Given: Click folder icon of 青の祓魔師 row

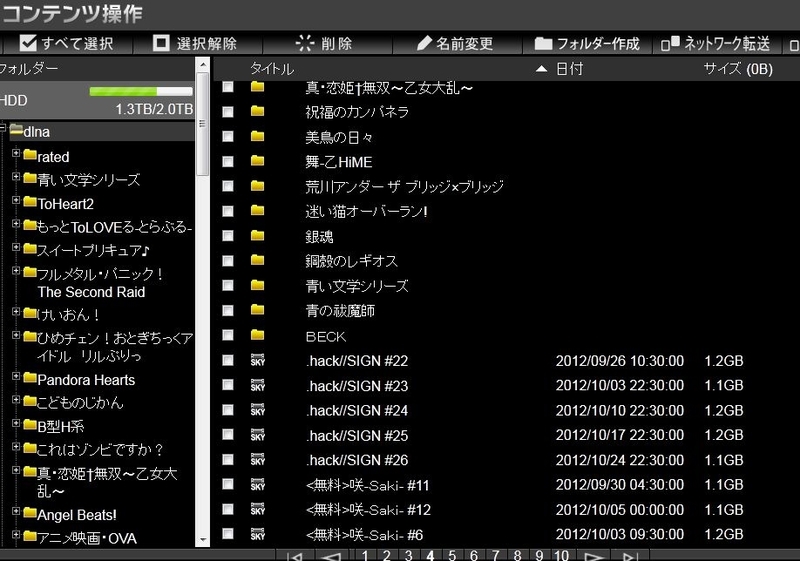Looking at the screenshot, I should coord(258,310).
